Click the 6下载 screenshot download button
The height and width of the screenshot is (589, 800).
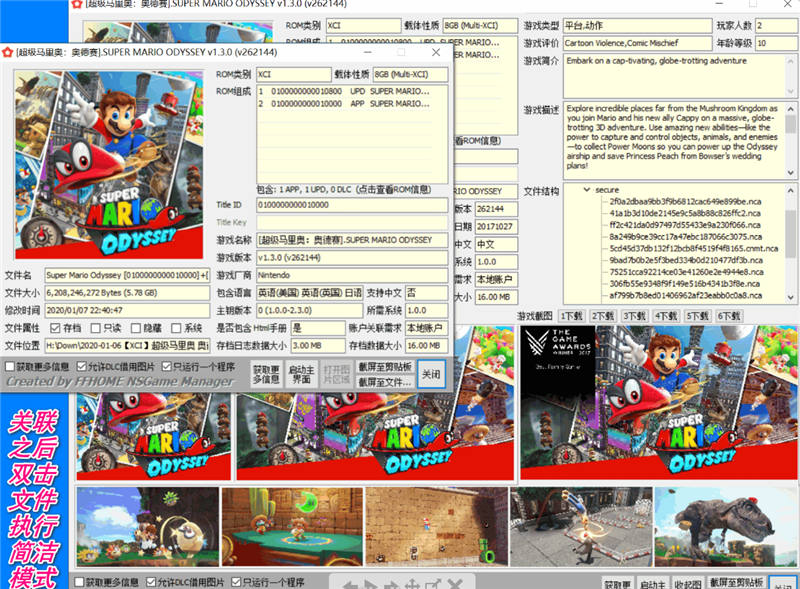(x=729, y=316)
